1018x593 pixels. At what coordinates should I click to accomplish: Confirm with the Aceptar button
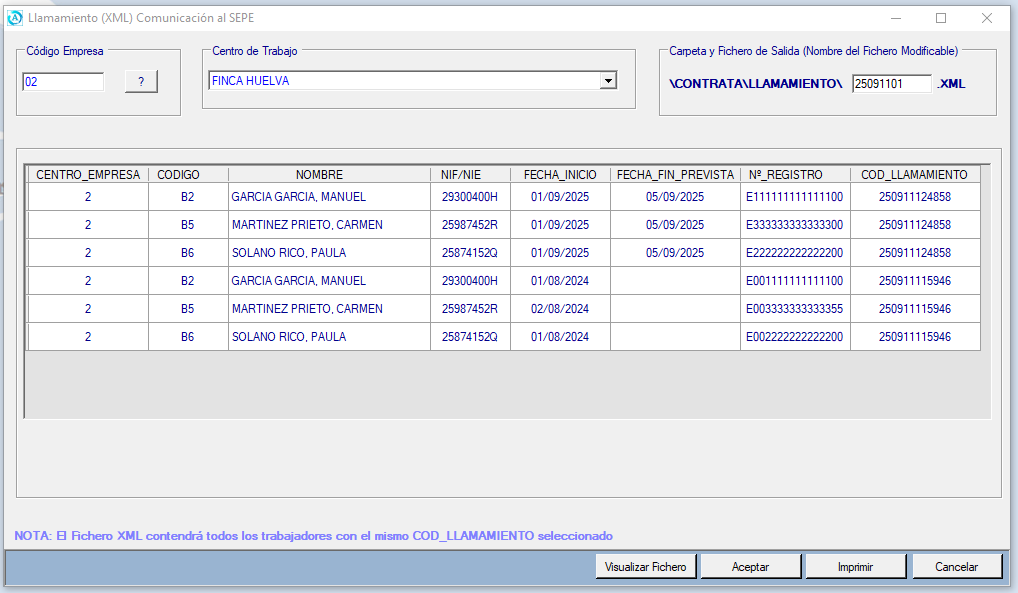click(x=750, y=567)
